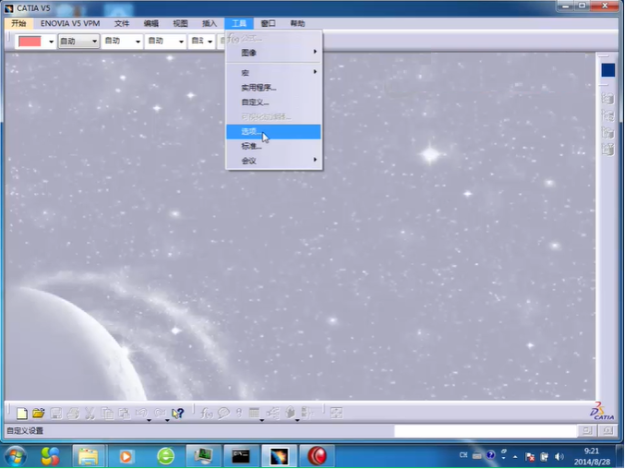The height and width of the screenshot is (469, 625).
Task: Open the media player taskbar icon
Action: tap(126, 456)
